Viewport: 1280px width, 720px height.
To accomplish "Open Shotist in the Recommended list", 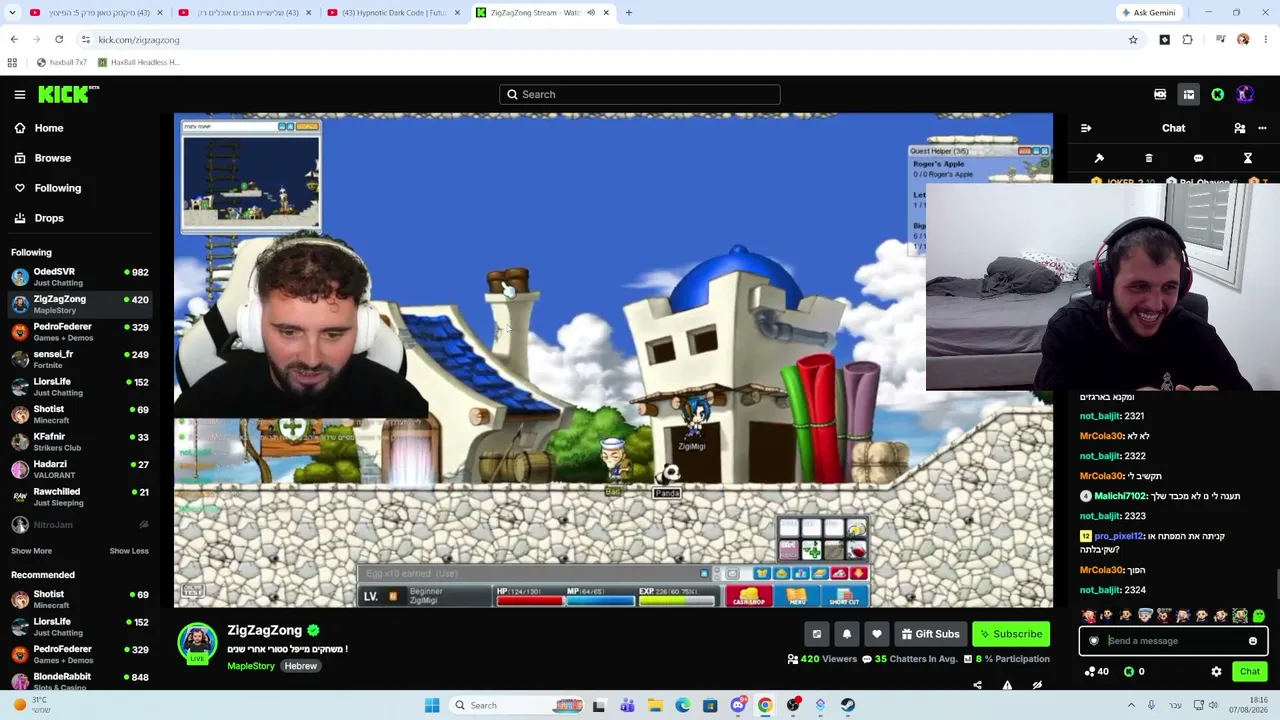I will 80,599.
